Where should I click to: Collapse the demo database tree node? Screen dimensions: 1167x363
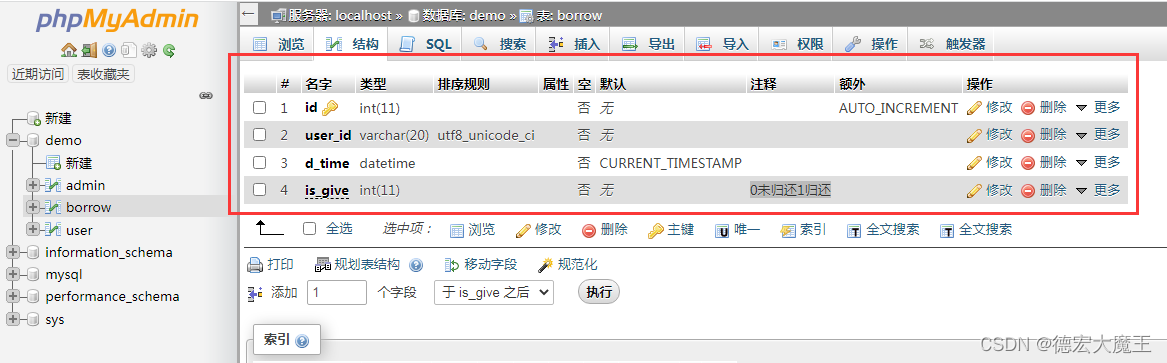(x=12, y=141)
